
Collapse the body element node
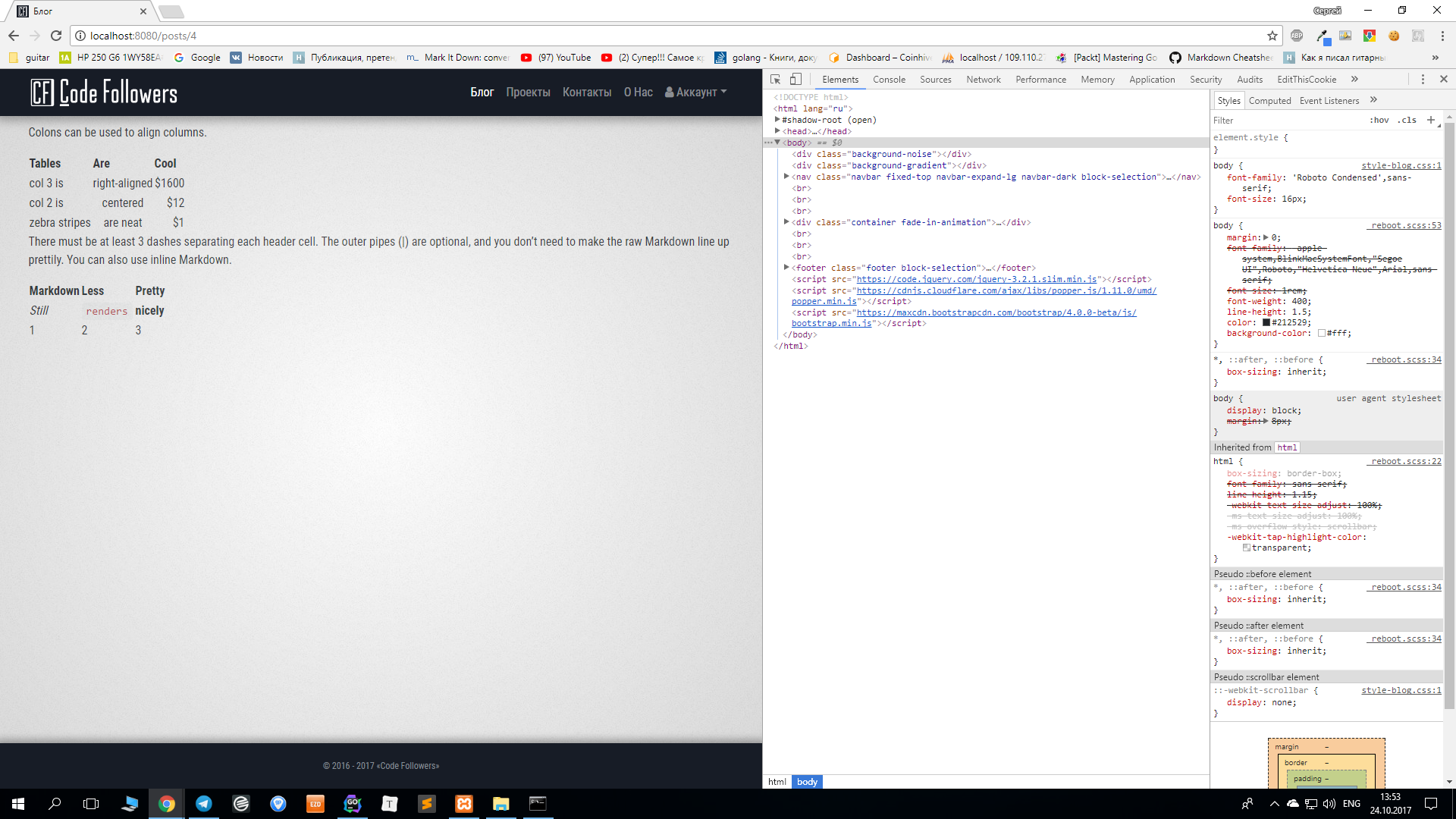point(777,143)
